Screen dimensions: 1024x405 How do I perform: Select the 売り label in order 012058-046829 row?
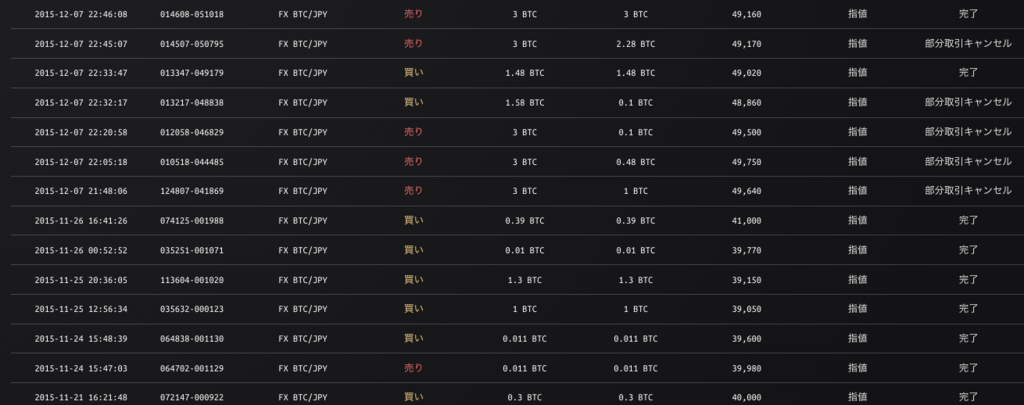click(x=413, y=132)
